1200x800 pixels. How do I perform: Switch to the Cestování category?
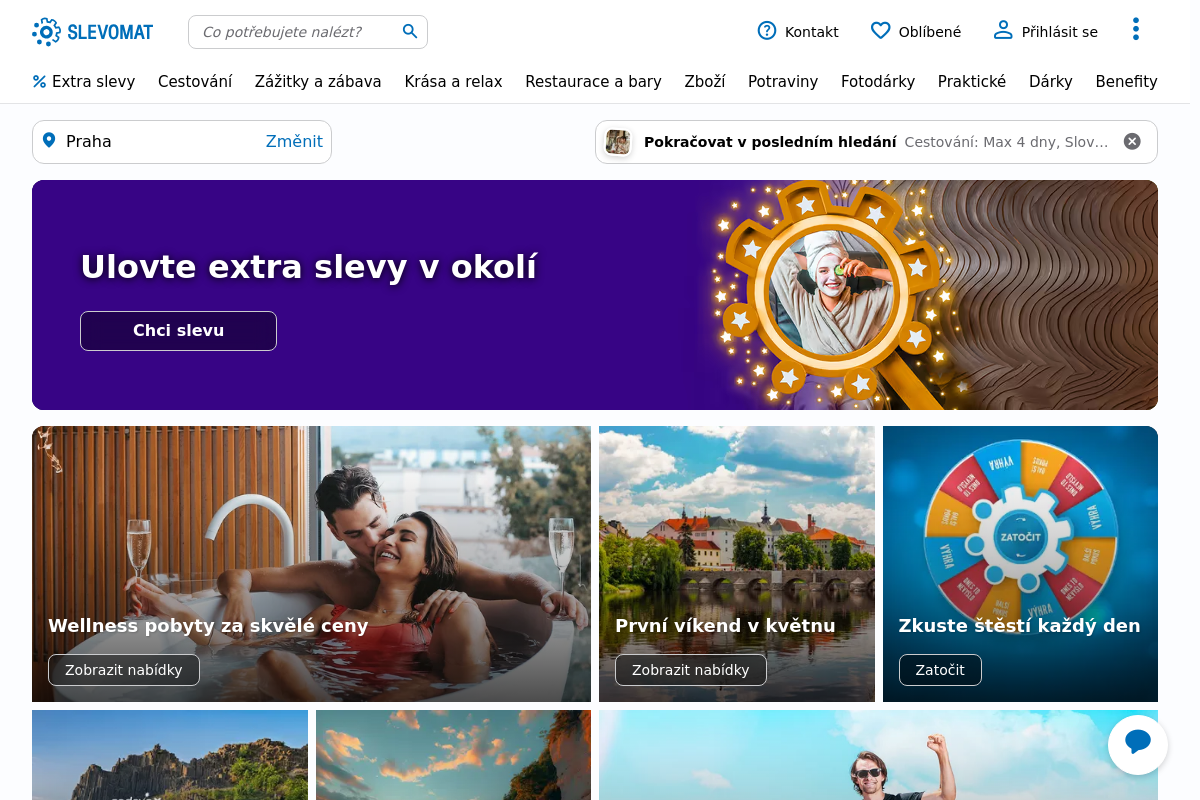[195, 81]
